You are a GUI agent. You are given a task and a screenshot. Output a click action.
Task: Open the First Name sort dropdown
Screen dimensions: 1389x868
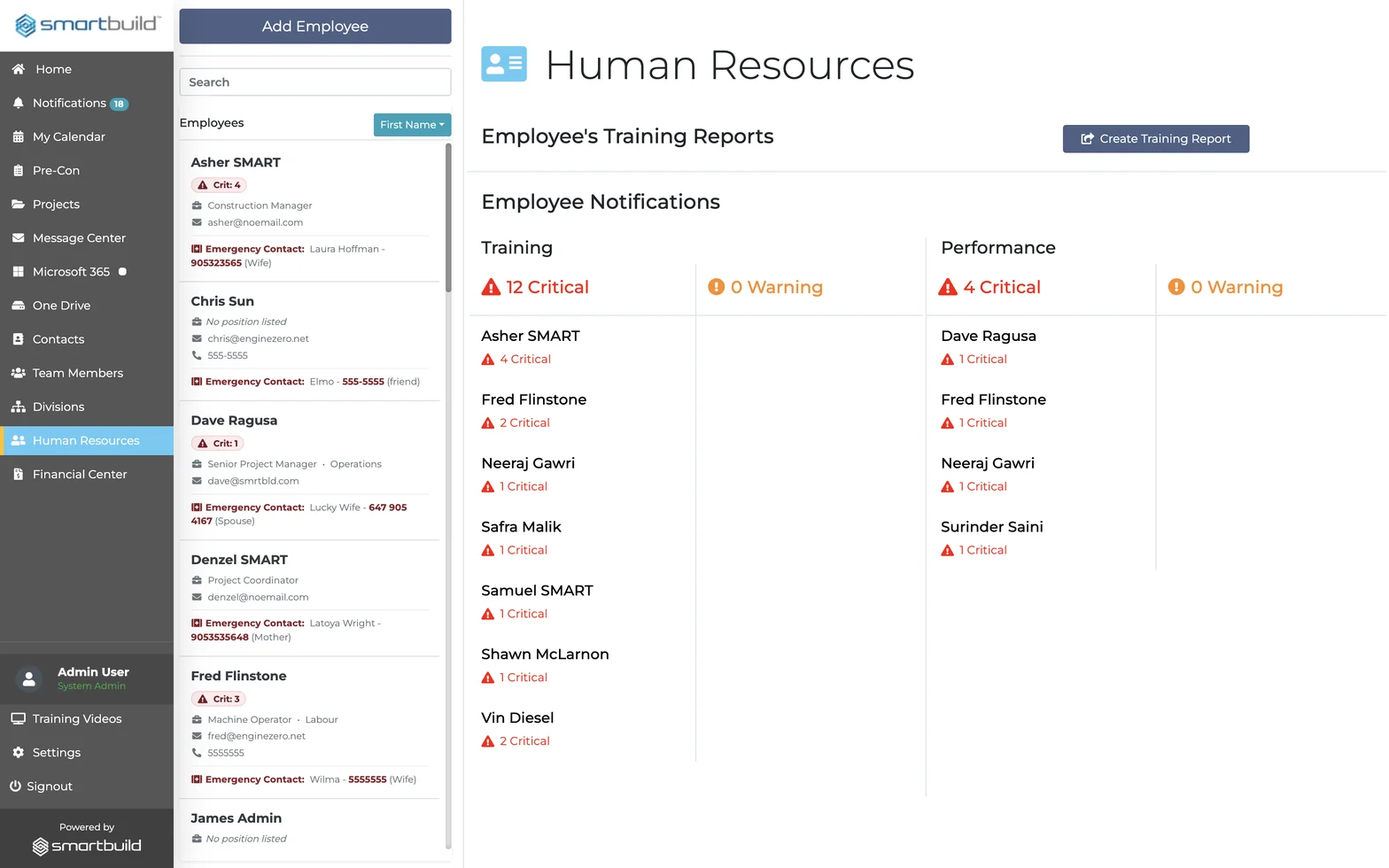pyautogui.click(x=412, y=125)
